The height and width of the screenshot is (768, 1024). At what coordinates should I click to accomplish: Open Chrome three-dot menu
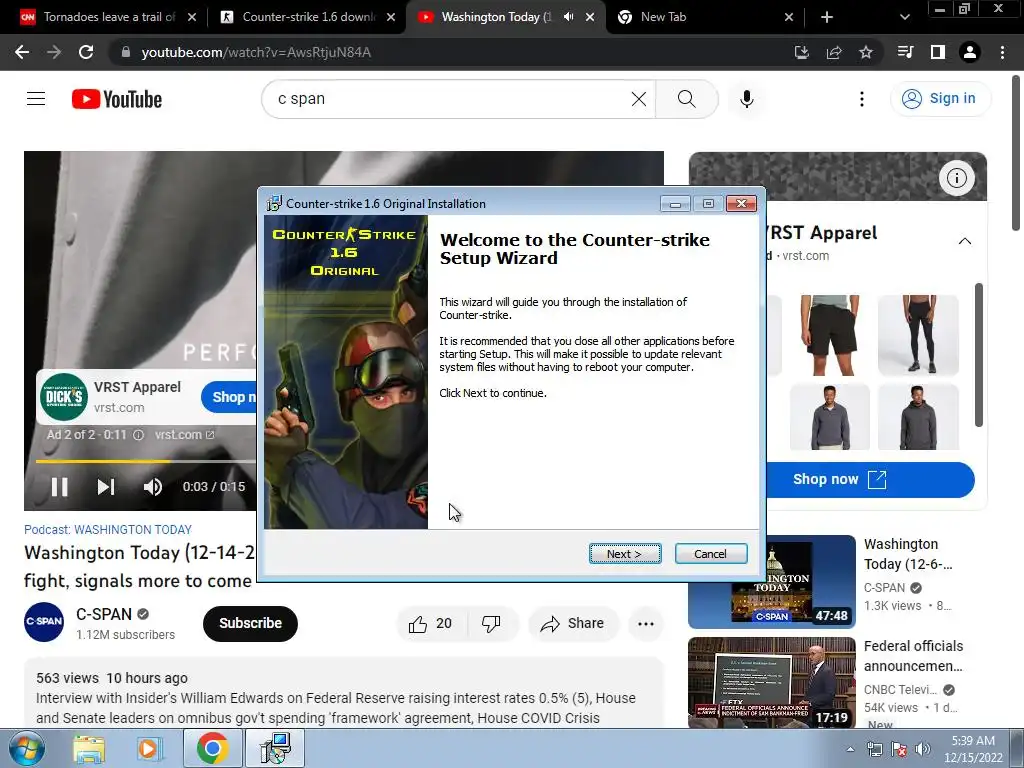click(x=1002, y=52)
